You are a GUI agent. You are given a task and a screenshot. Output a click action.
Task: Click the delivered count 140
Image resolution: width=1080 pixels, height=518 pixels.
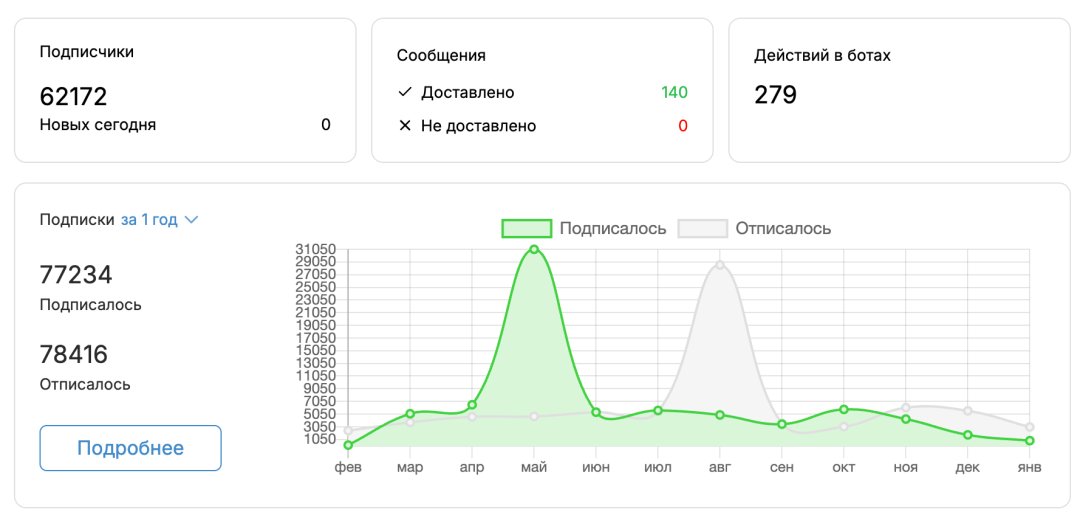674,93
